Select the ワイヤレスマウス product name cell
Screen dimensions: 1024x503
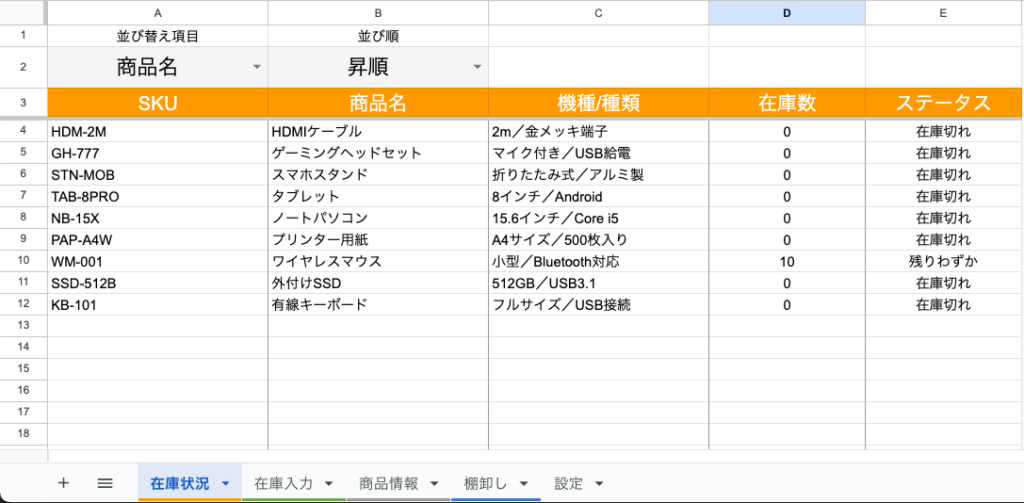click(377, 261)
